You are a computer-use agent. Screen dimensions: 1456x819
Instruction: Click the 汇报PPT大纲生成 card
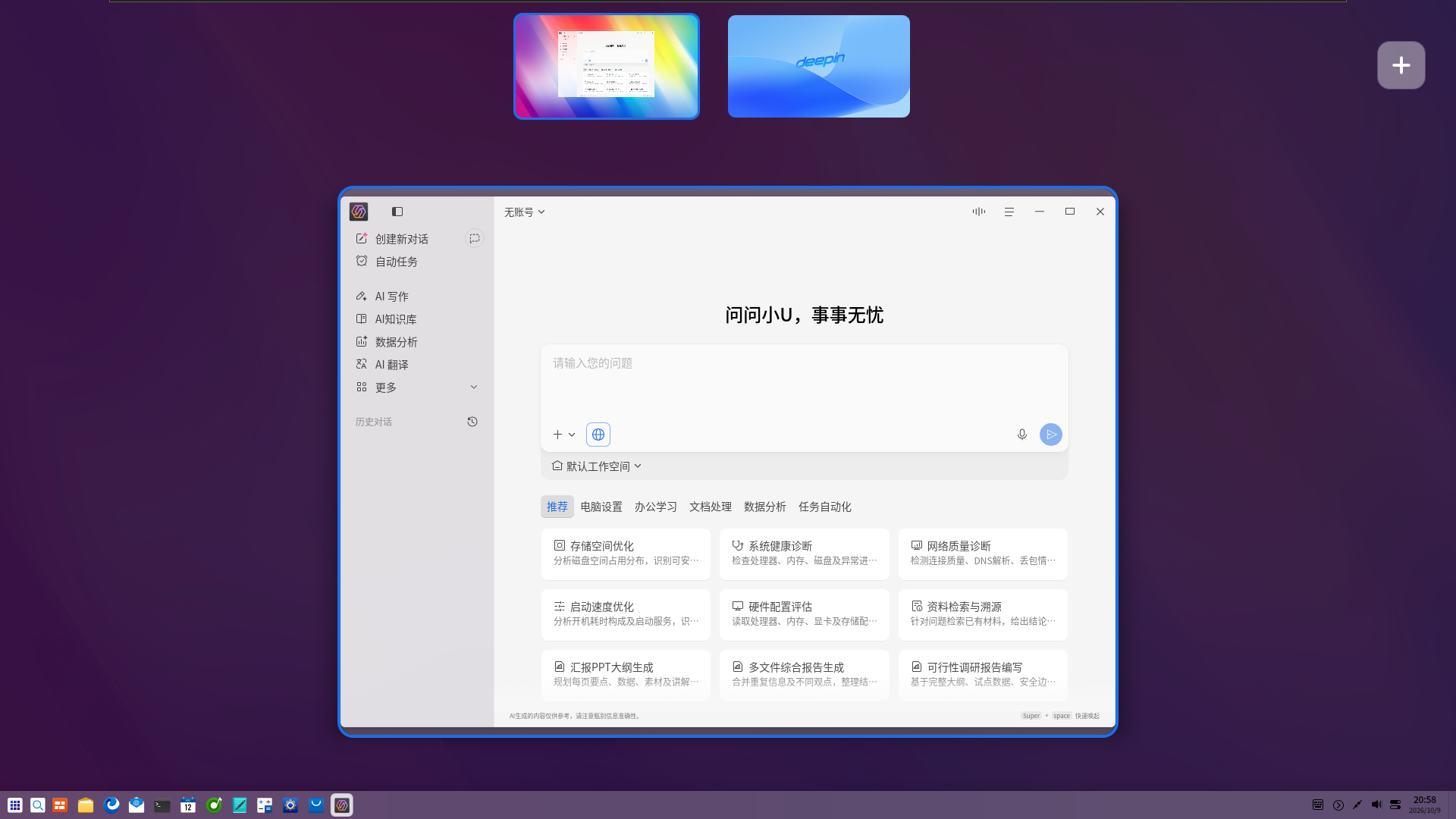[626, 675]
